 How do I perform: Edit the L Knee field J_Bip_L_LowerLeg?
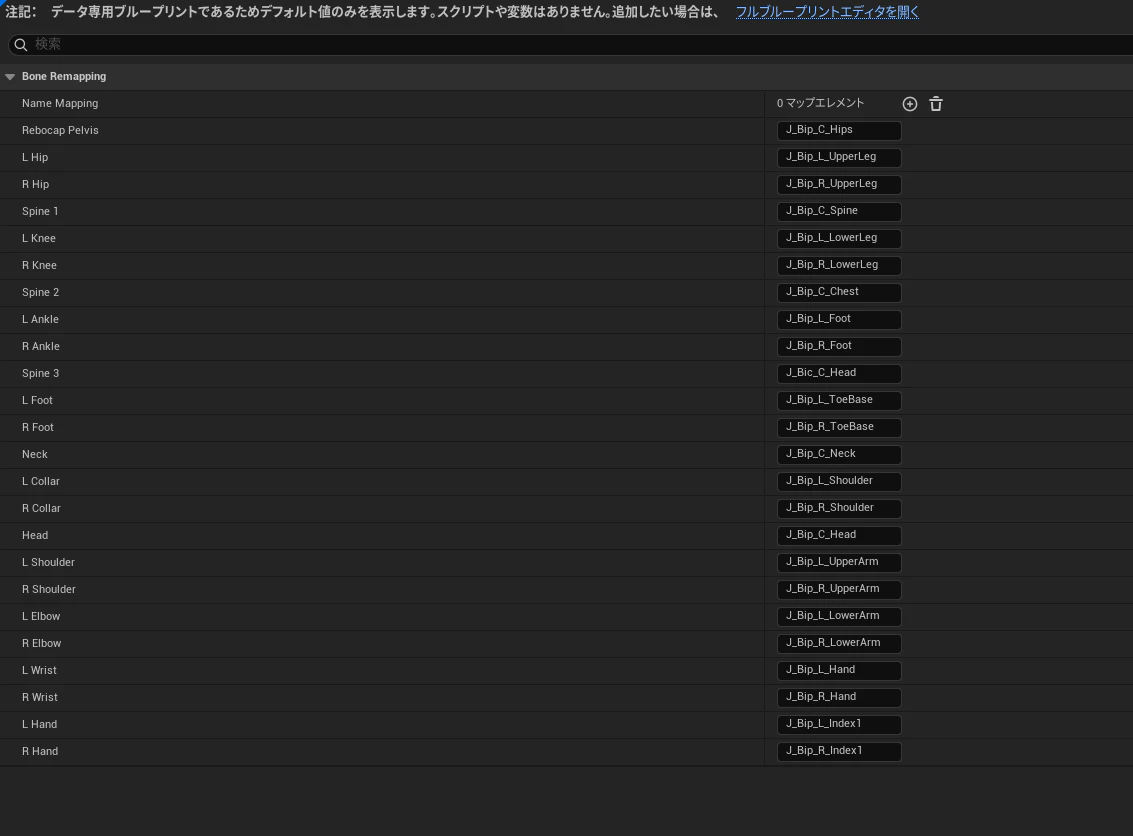pyautogui.click(x=839, y=238)
